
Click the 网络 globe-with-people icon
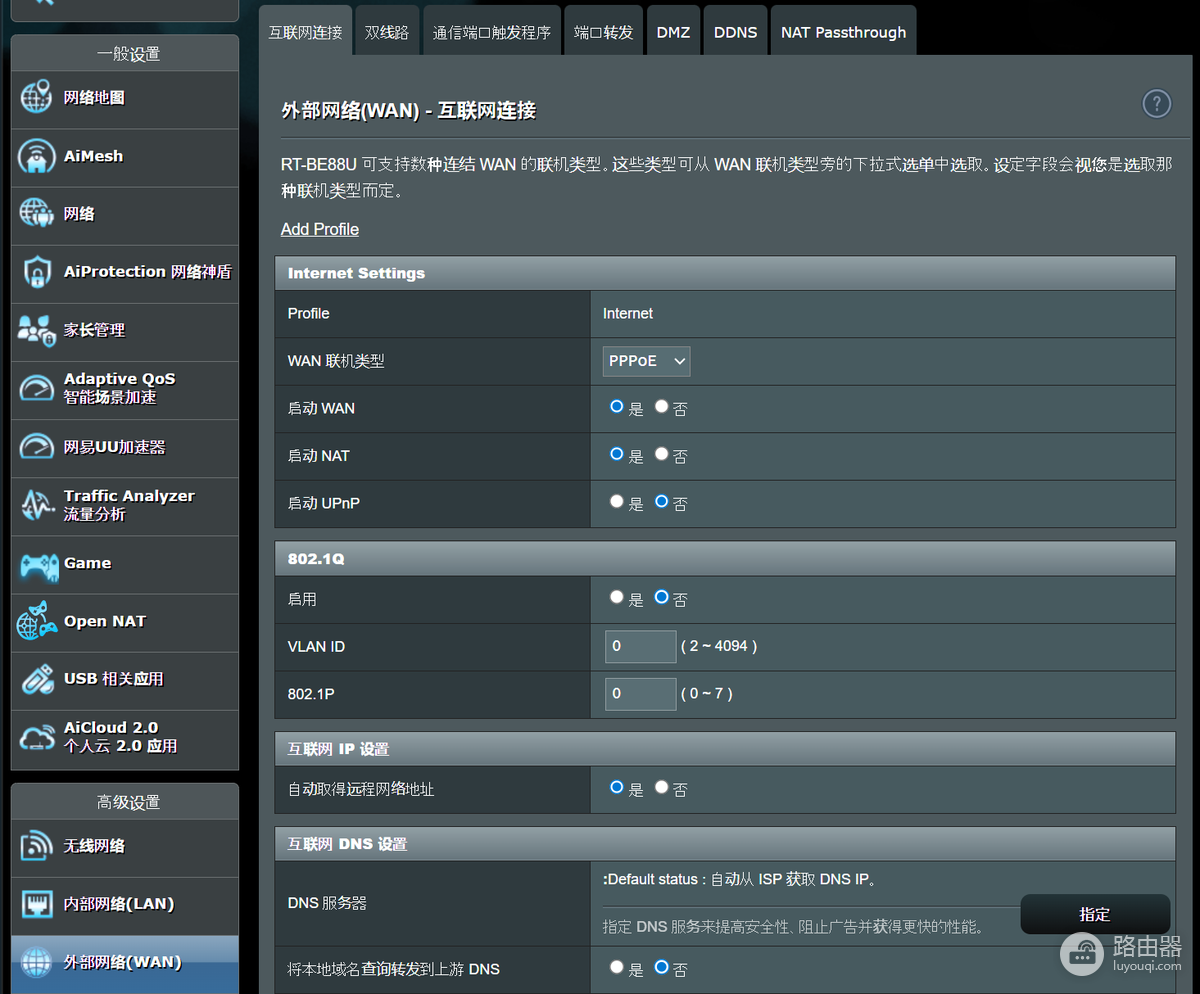36,214
